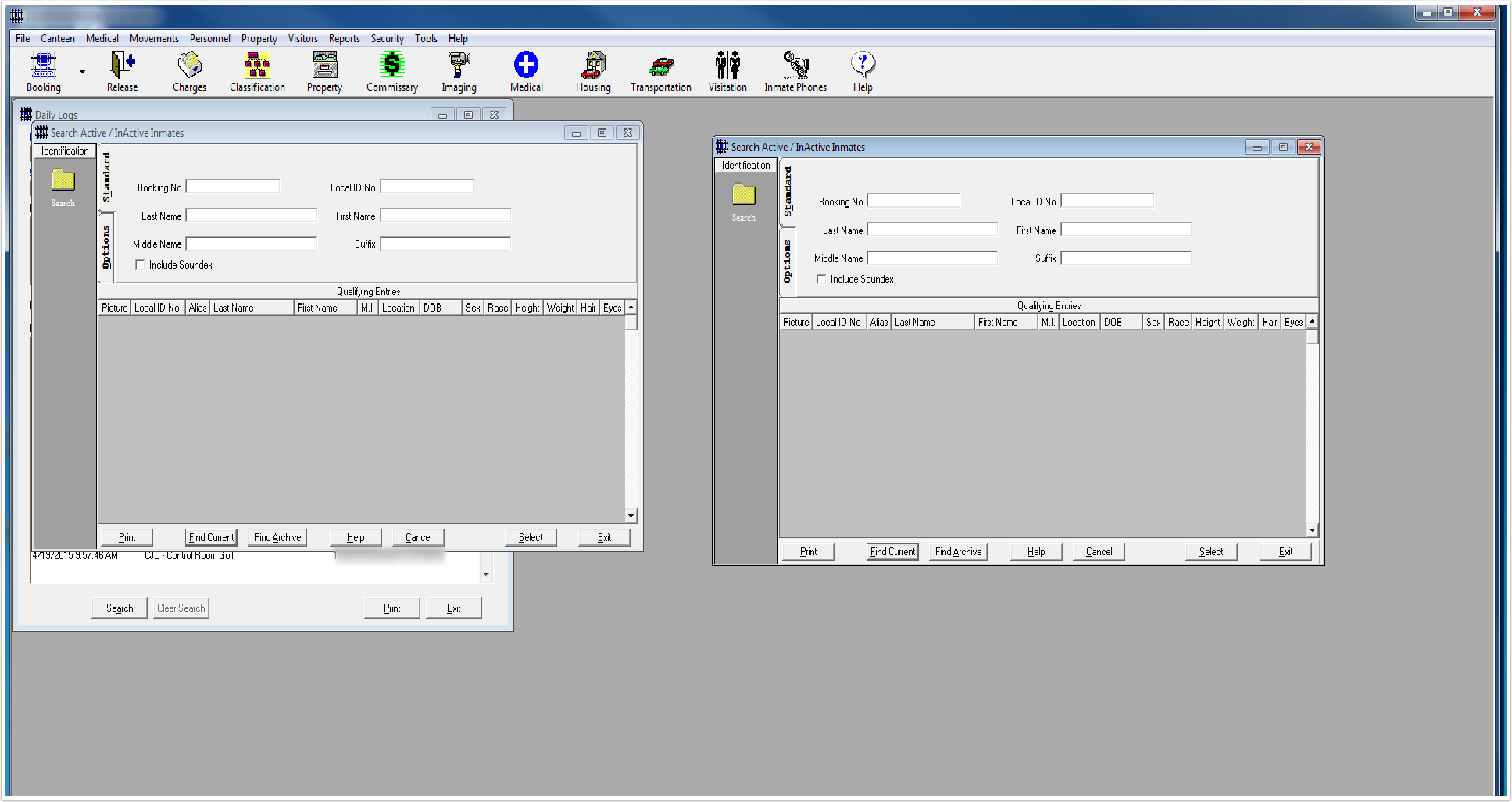The image size is (1512, 802).
Task: Click the Last Name field in right window
Action: [x=932, y=230]
